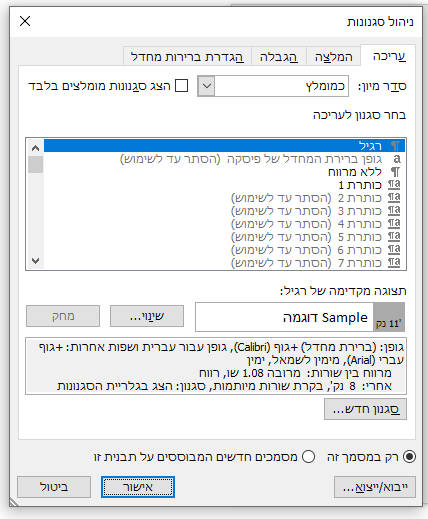Screen dimensions: 428x519
Task: Choose מסמכים חדשים המבוססים על תבנית זו option
Action: pyautogui.click(x=308, y=456)
